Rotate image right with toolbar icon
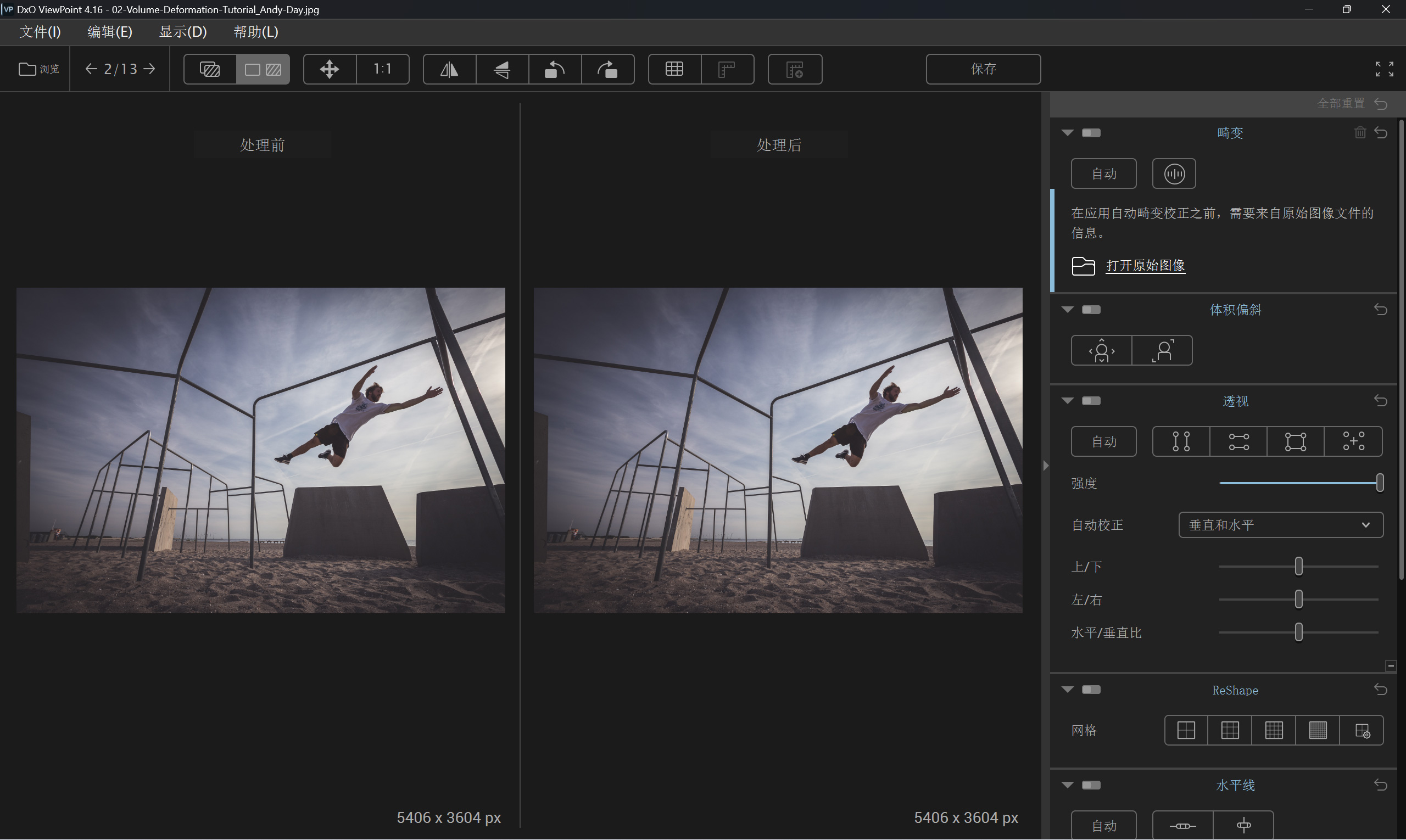Screen dimensions: 1406x840 point(607,69)
